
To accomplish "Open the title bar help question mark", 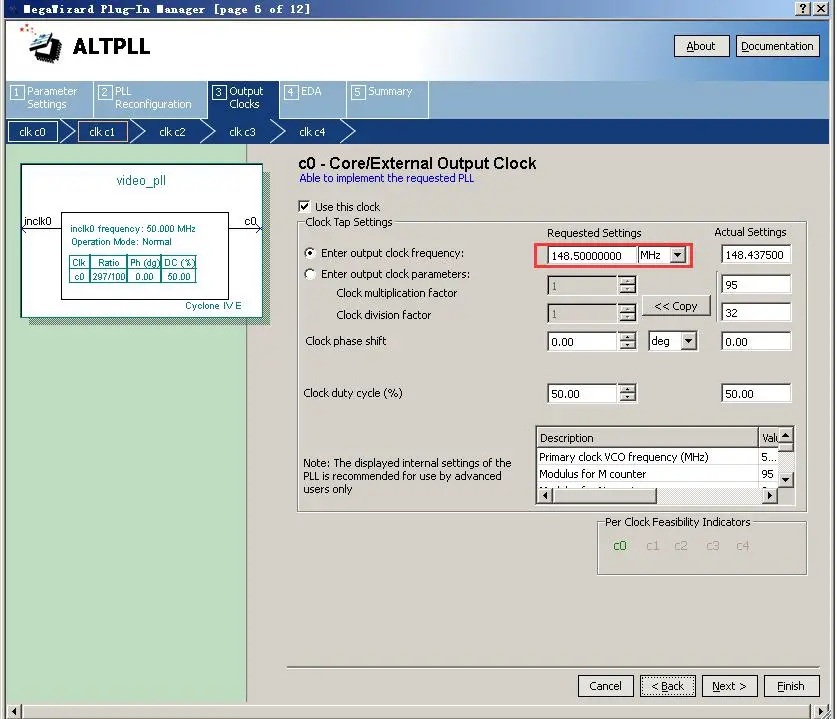I will point(803,9).
